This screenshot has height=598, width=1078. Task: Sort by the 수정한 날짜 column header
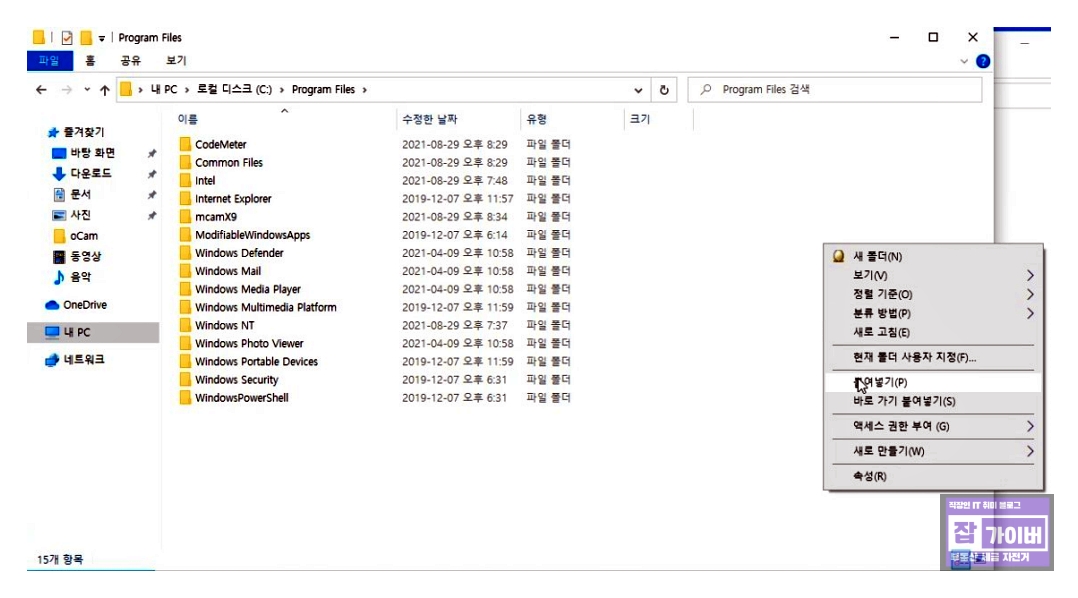coord(430,119)
